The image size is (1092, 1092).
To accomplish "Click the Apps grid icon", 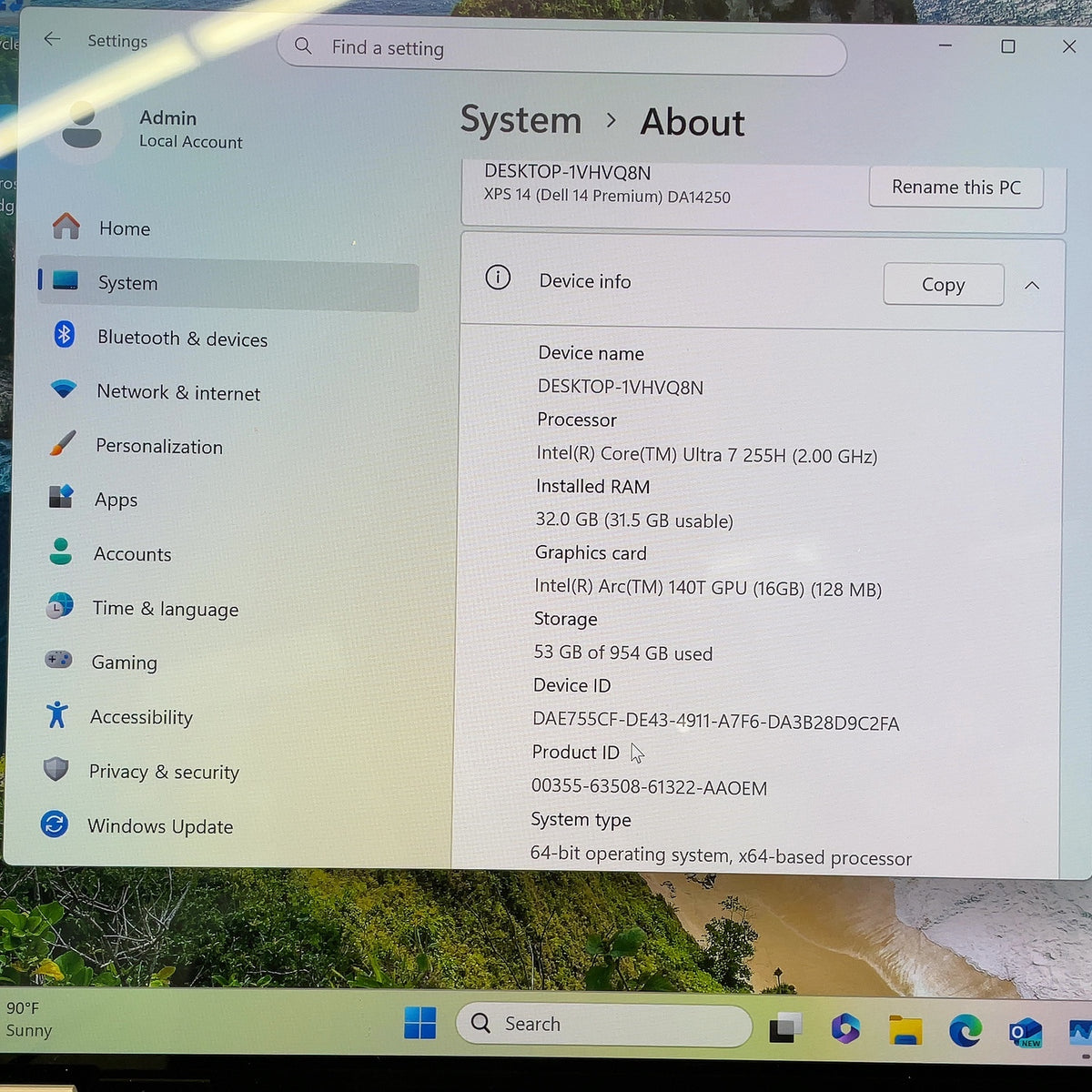I will coord(61,497).
